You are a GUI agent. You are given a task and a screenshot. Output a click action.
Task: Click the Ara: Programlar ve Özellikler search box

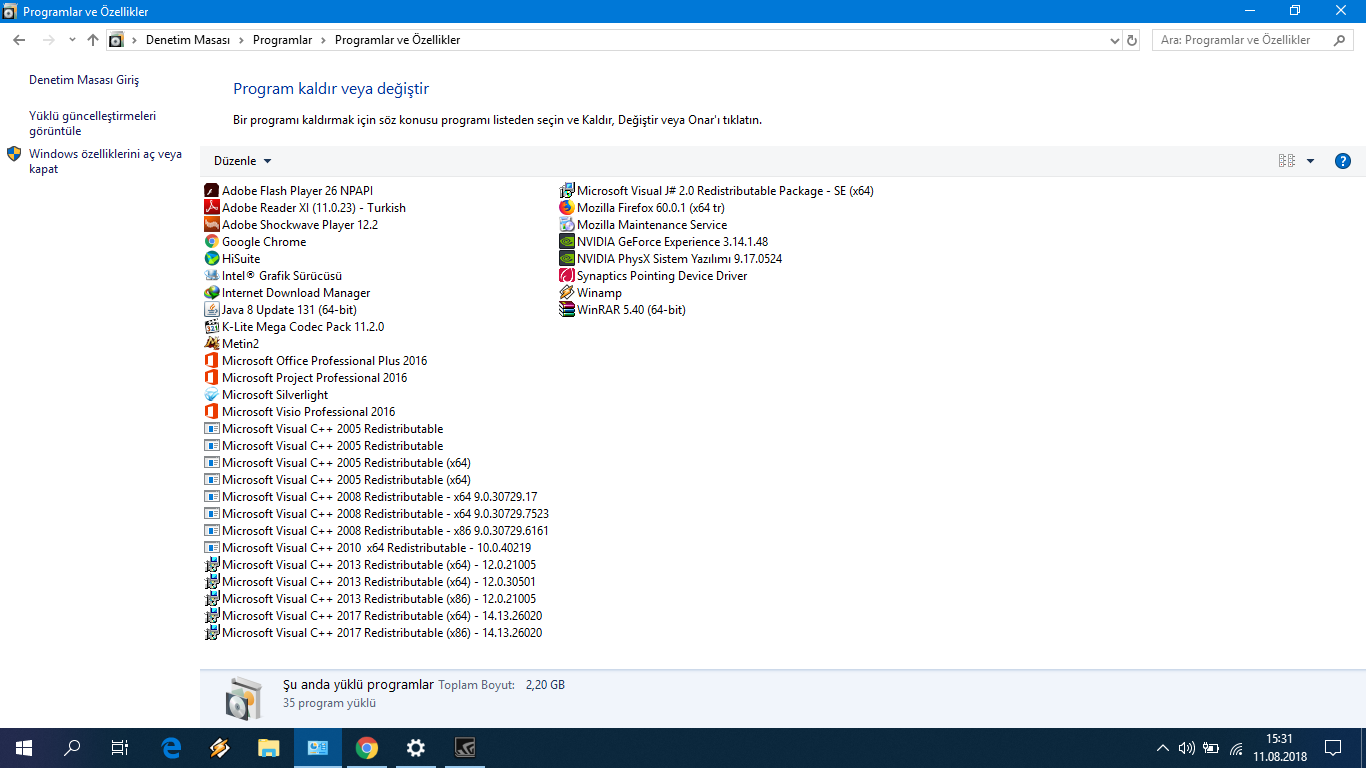[1245, 40]
